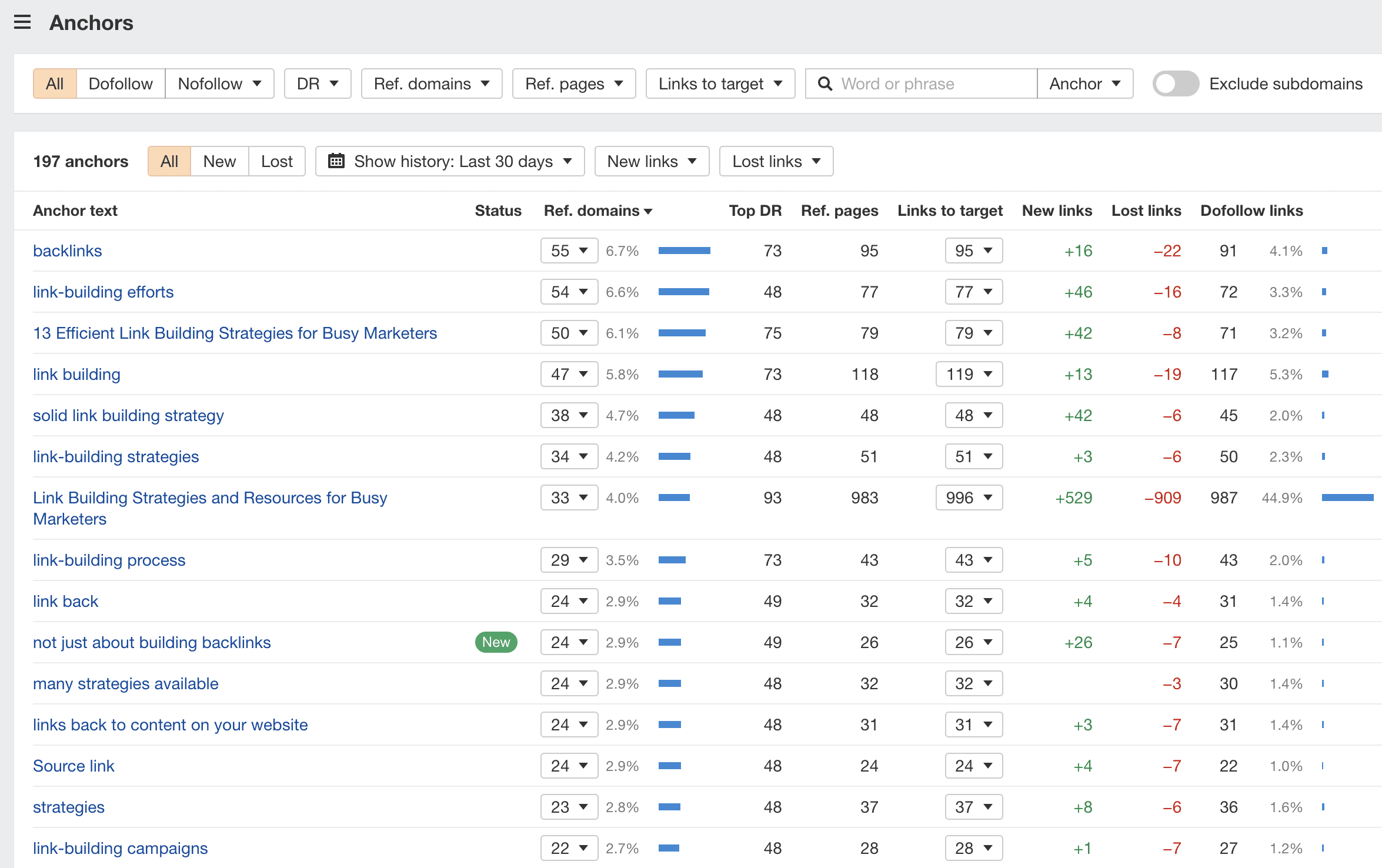Sort by Links to target column
The height and width of the screenshot is (868, 1382).
click(950, 211)
